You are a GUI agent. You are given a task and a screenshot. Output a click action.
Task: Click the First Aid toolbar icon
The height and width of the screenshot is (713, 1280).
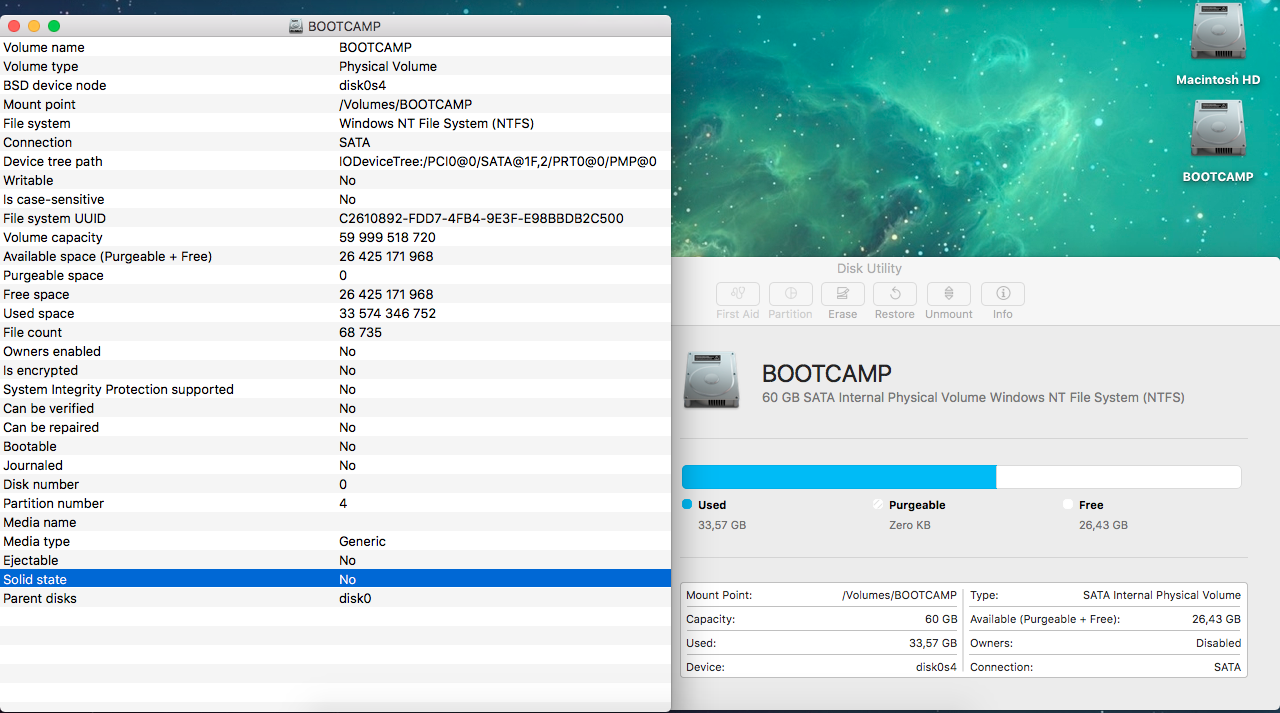[x=738, y=294]
